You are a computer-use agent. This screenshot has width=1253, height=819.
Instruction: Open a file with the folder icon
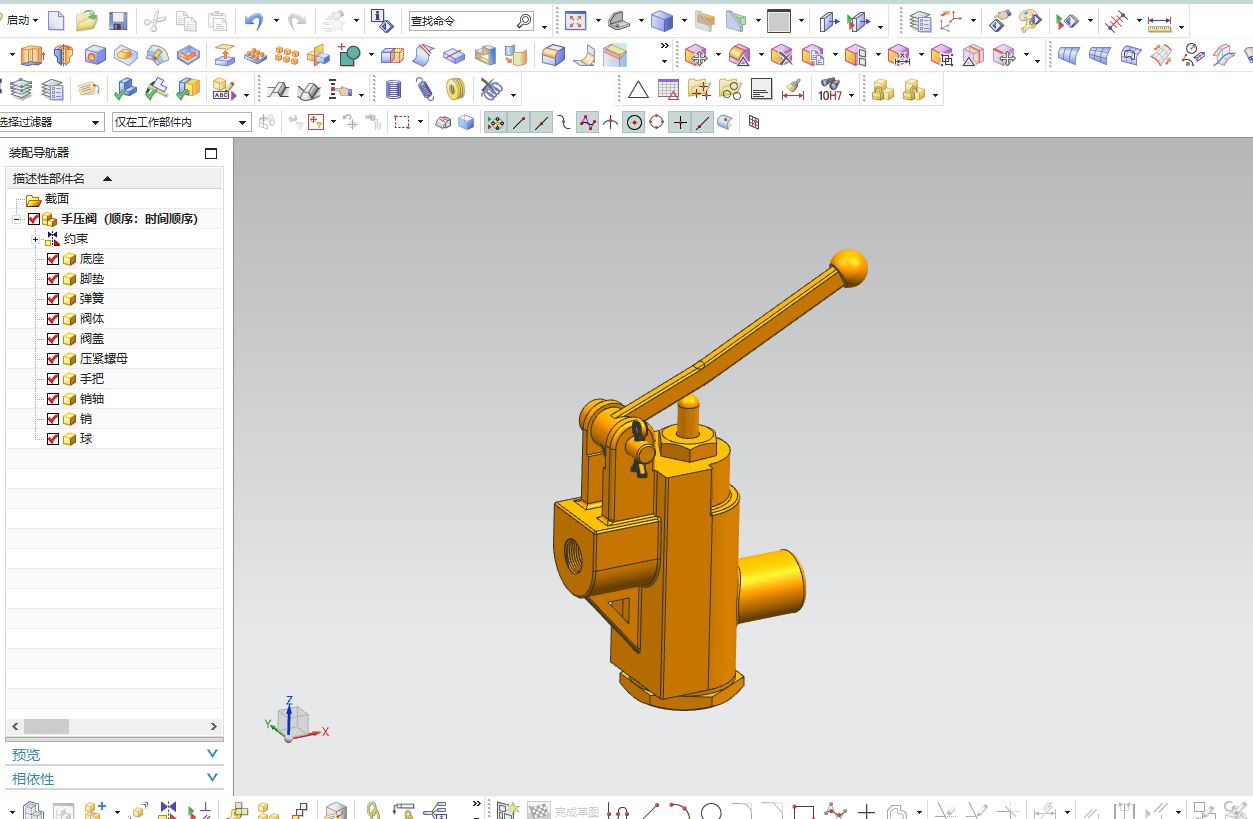coord(87,20)
